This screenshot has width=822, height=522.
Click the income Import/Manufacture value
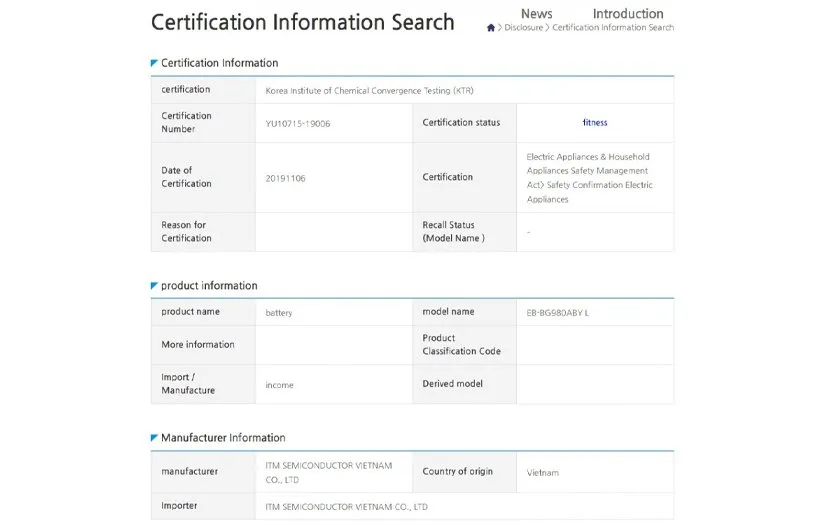tap(279, 385)
